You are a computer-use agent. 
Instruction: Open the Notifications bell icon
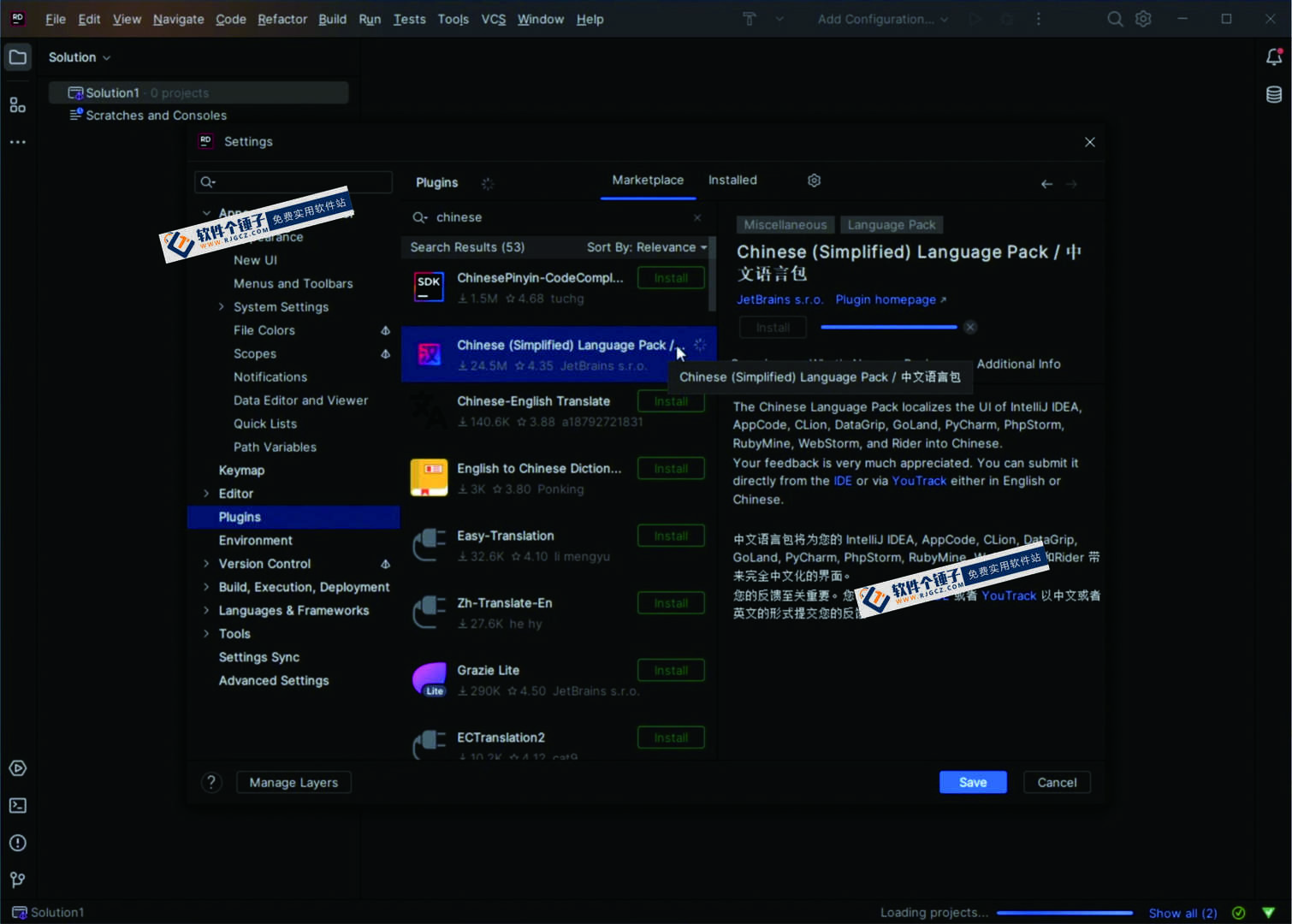1274,57
